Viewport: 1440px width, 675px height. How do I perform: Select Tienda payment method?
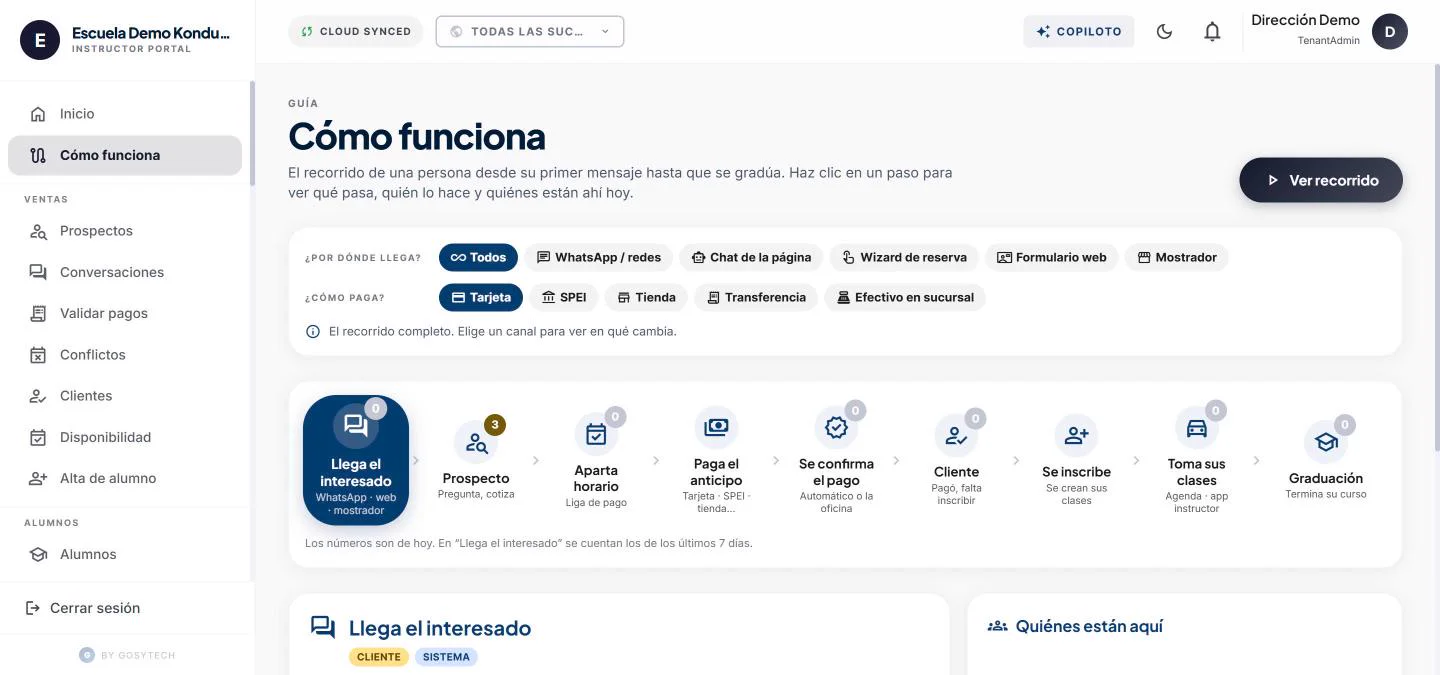coord(646,297)
